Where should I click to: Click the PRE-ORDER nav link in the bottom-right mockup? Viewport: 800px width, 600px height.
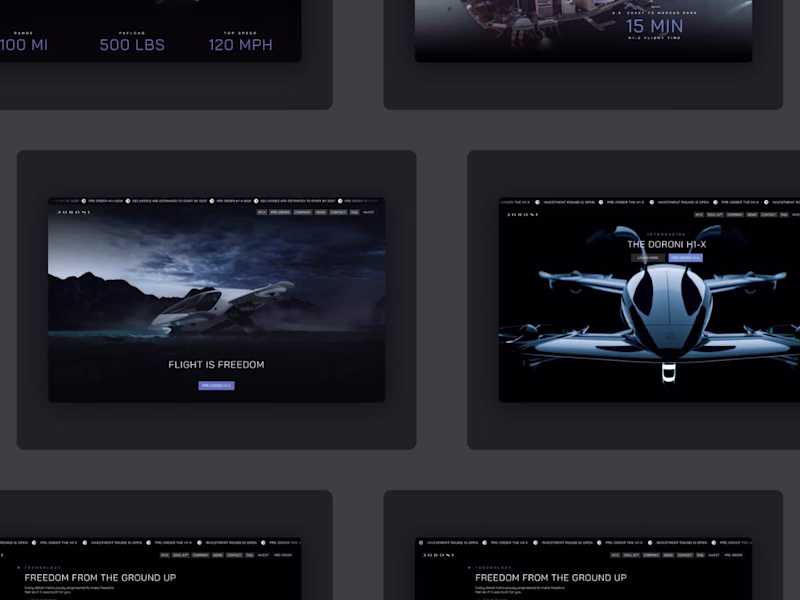click(733, 555)
